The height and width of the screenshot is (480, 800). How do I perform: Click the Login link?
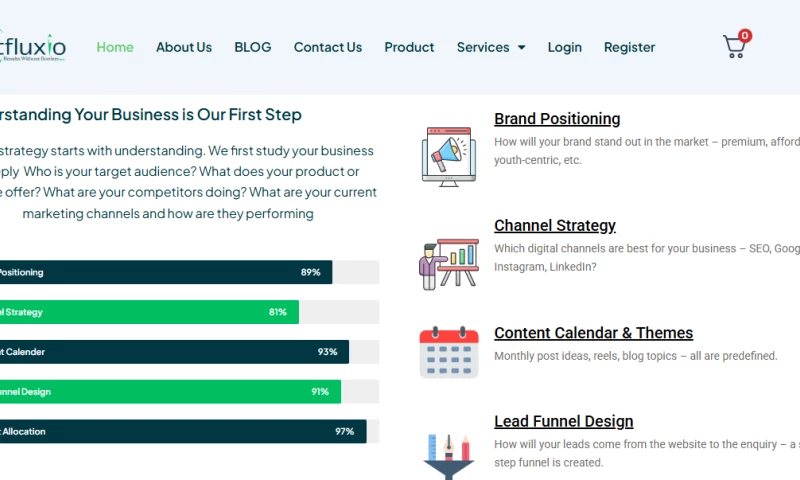pyautogui.click(x=565, y=47)
